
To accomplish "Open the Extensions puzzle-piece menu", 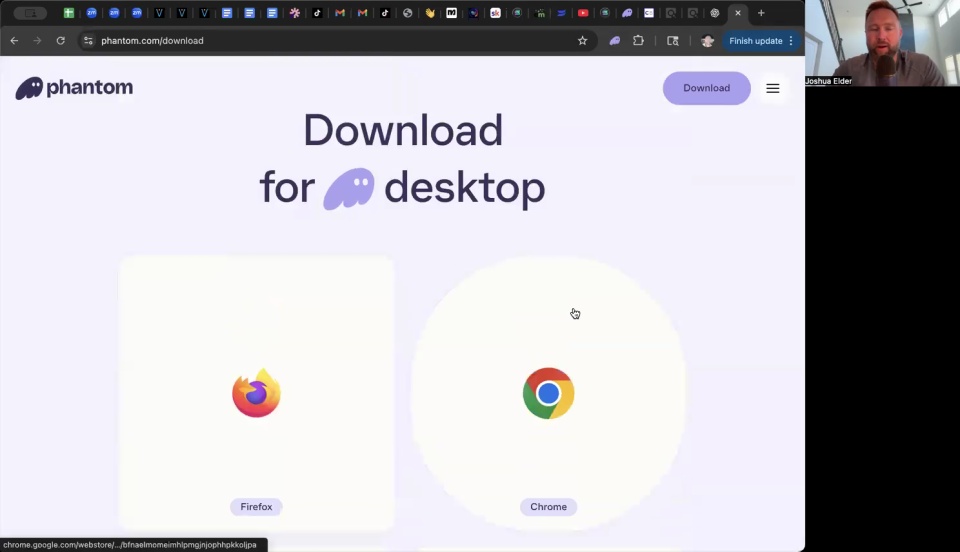I will pyautogui.click(x=638, y=40).
